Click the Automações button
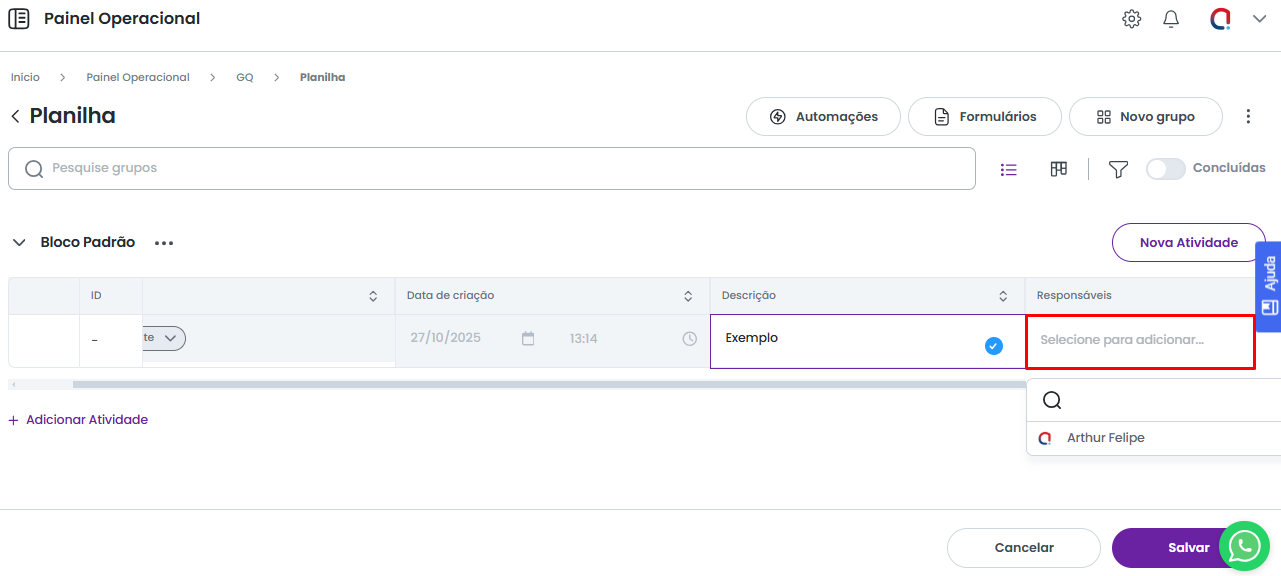 823,117
